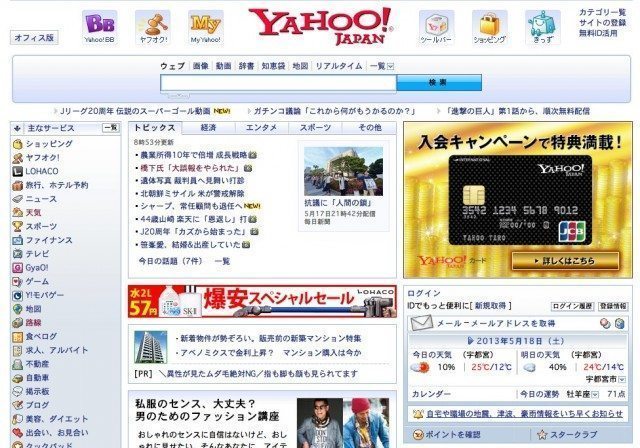Choose the 画像 search type tab
Screen dimensions: 640x448
tap(201, 66)
